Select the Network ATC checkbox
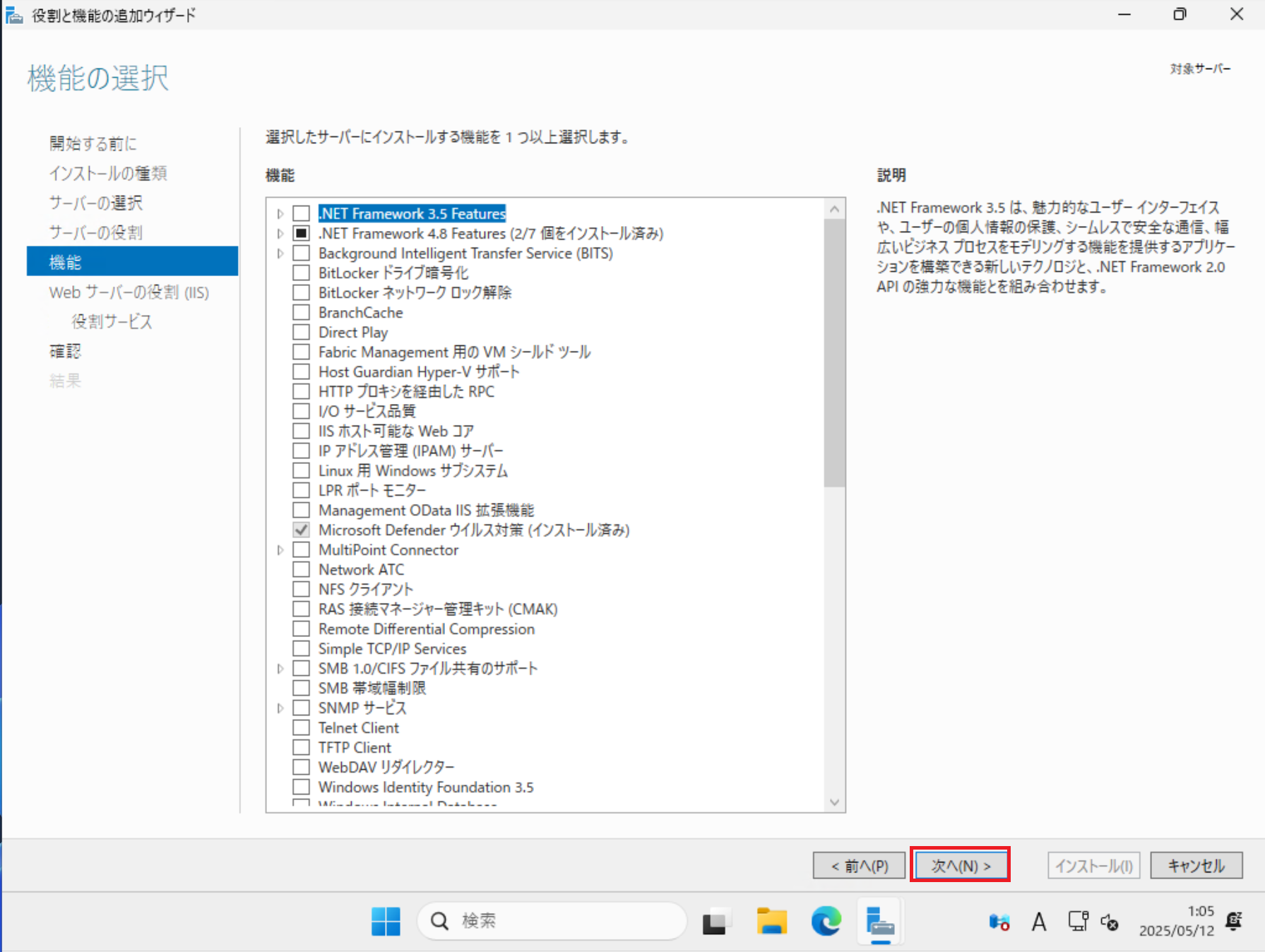This screenshot has height=952, width=1265. coord(302,569)
